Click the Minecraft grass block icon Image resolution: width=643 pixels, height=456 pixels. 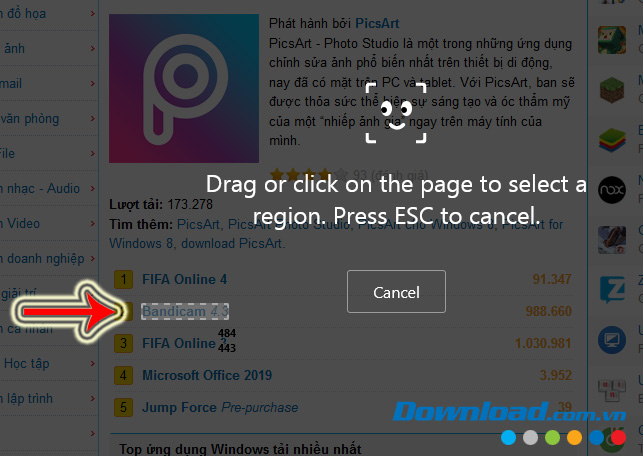pyautogui.click(x=611, y=90)
